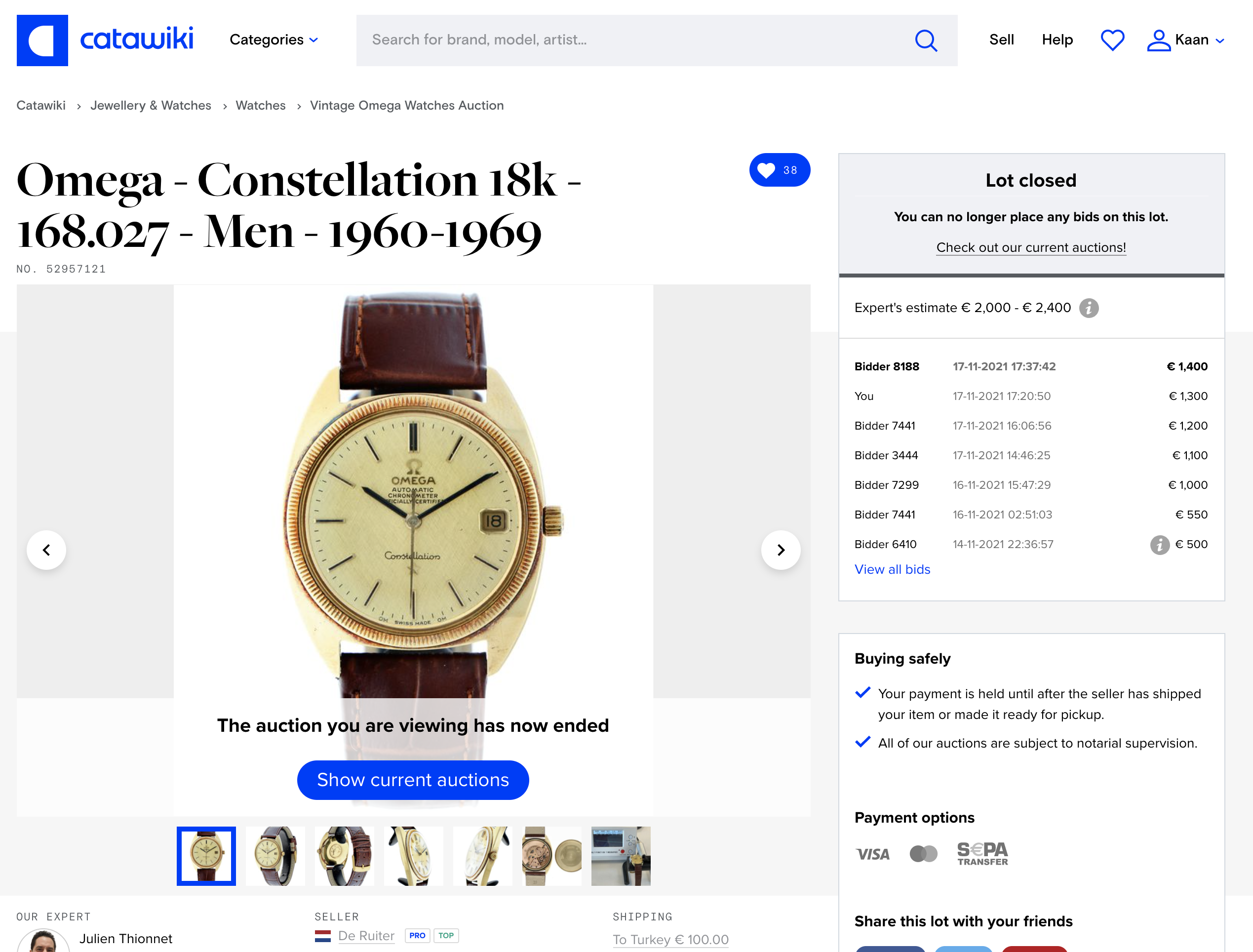
Task: Open seller De Ruiter profile link
Action: 366,936
